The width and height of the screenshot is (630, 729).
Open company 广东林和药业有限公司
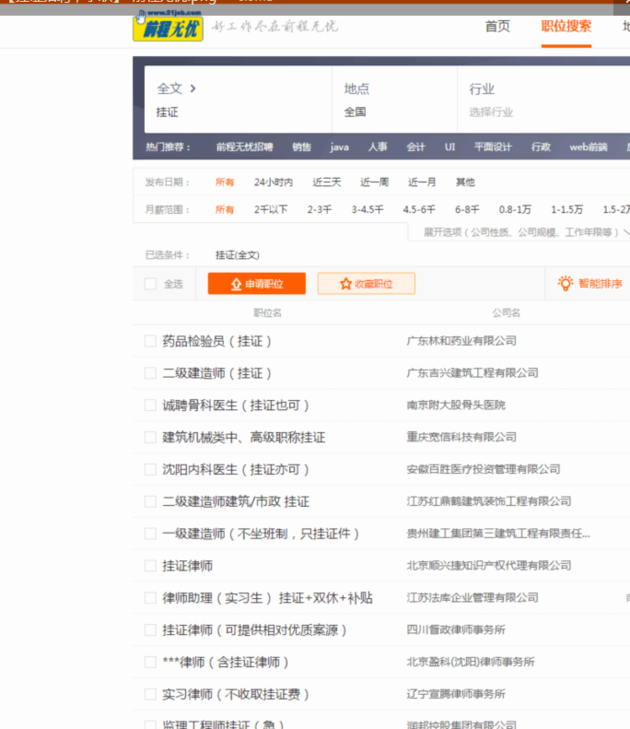tap(461, 341)
